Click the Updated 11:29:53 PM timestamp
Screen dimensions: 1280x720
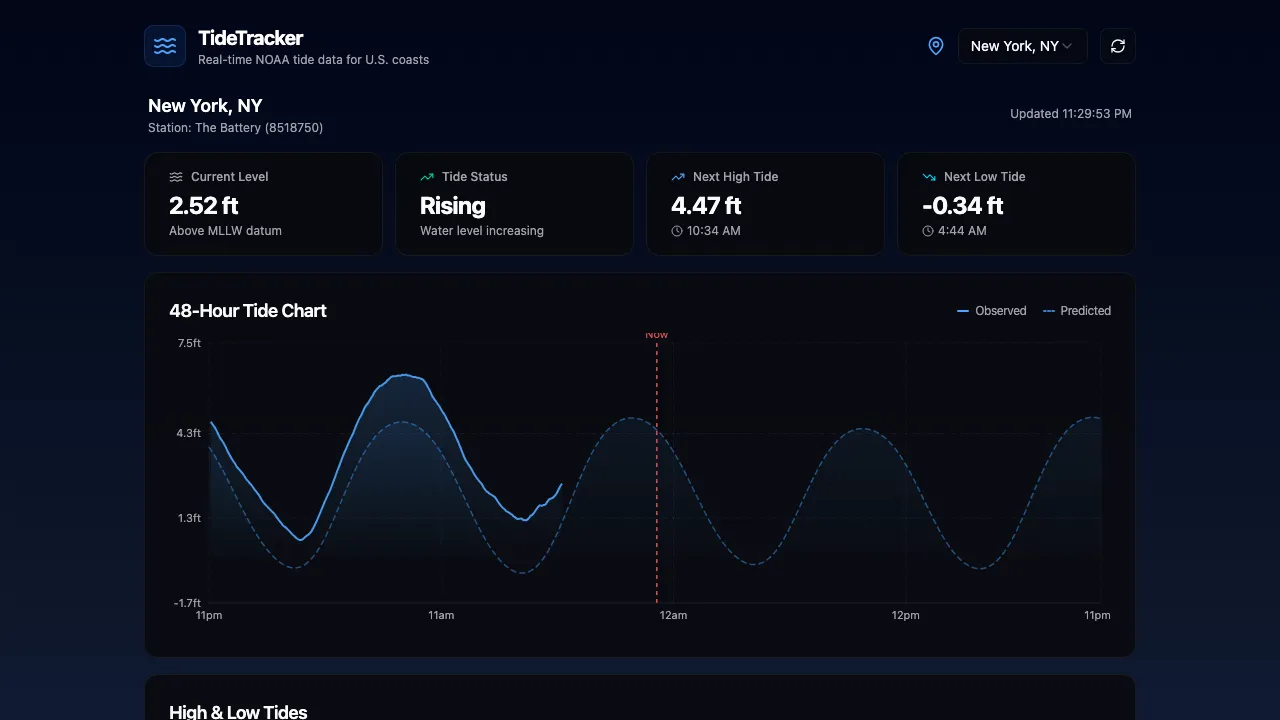point(1071,113)
